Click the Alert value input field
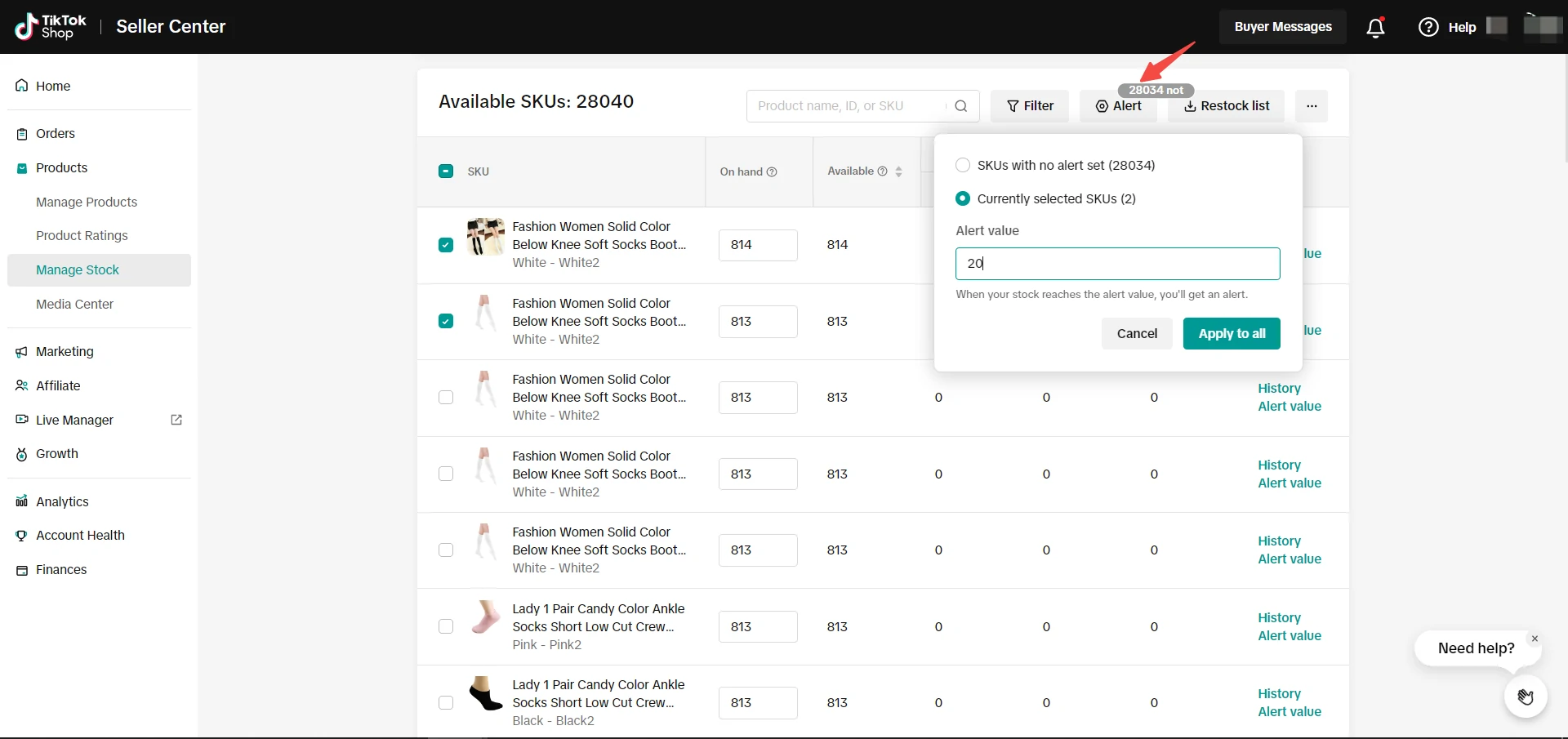Viewport: 1568px width, 739px height. coord(1117,264)
